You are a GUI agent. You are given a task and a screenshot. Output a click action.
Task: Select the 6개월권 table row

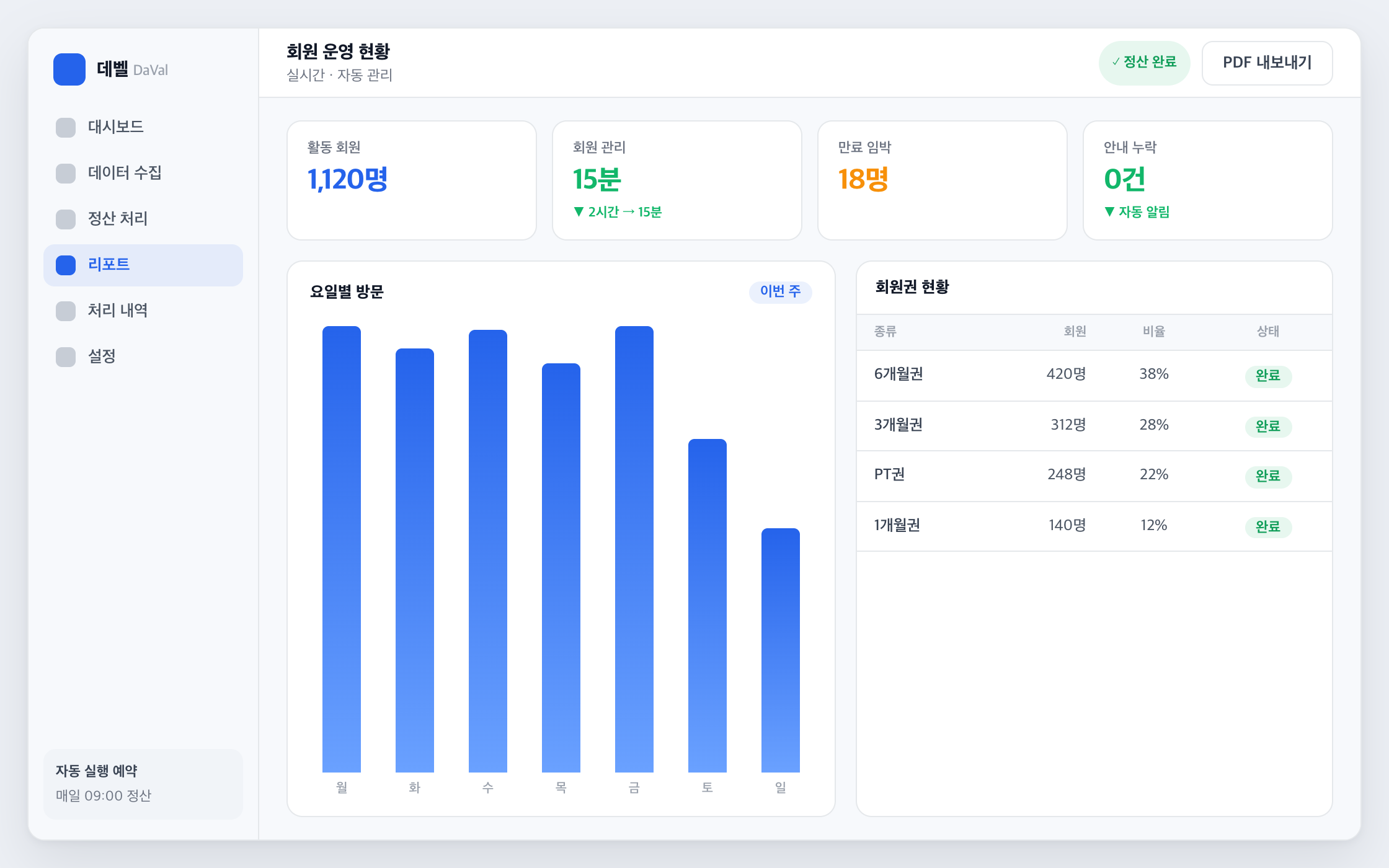pyautogui.click(x=1094, y=375)
